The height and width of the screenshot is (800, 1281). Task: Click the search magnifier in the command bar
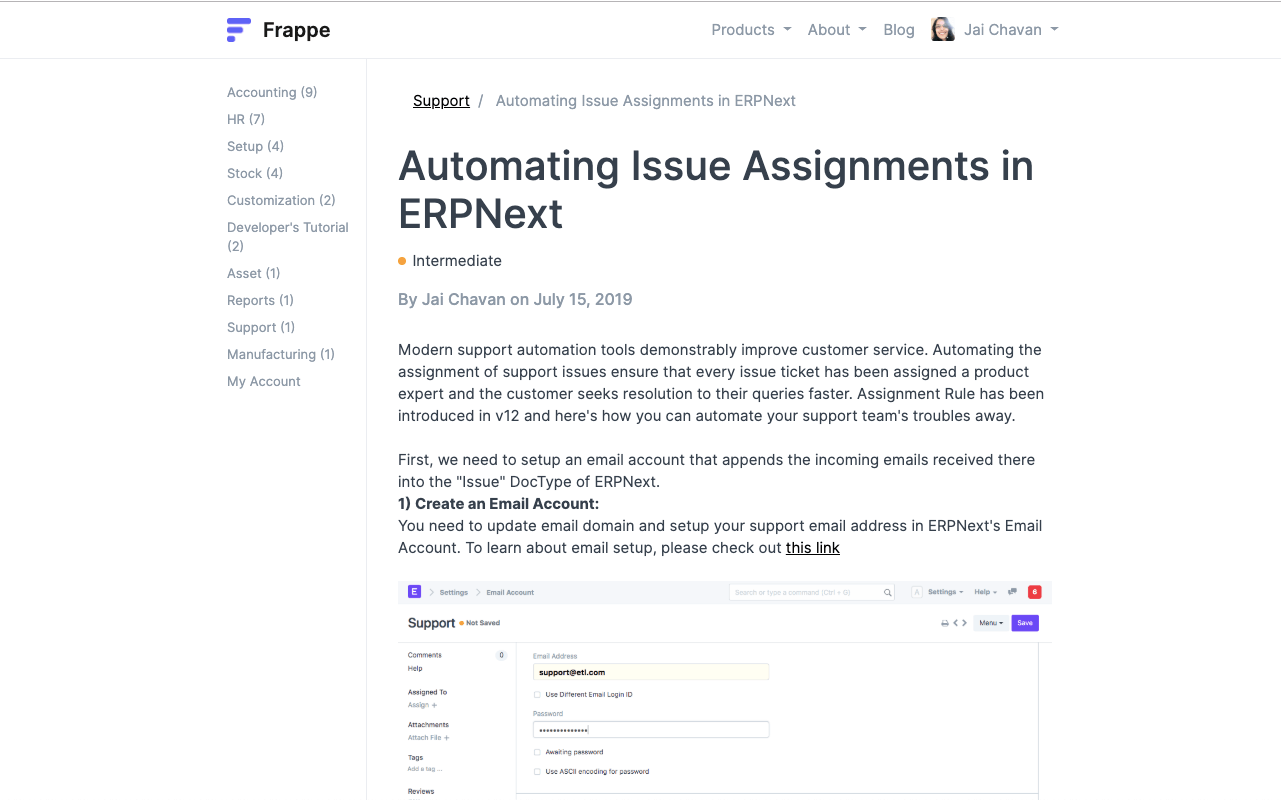(888, 592)
